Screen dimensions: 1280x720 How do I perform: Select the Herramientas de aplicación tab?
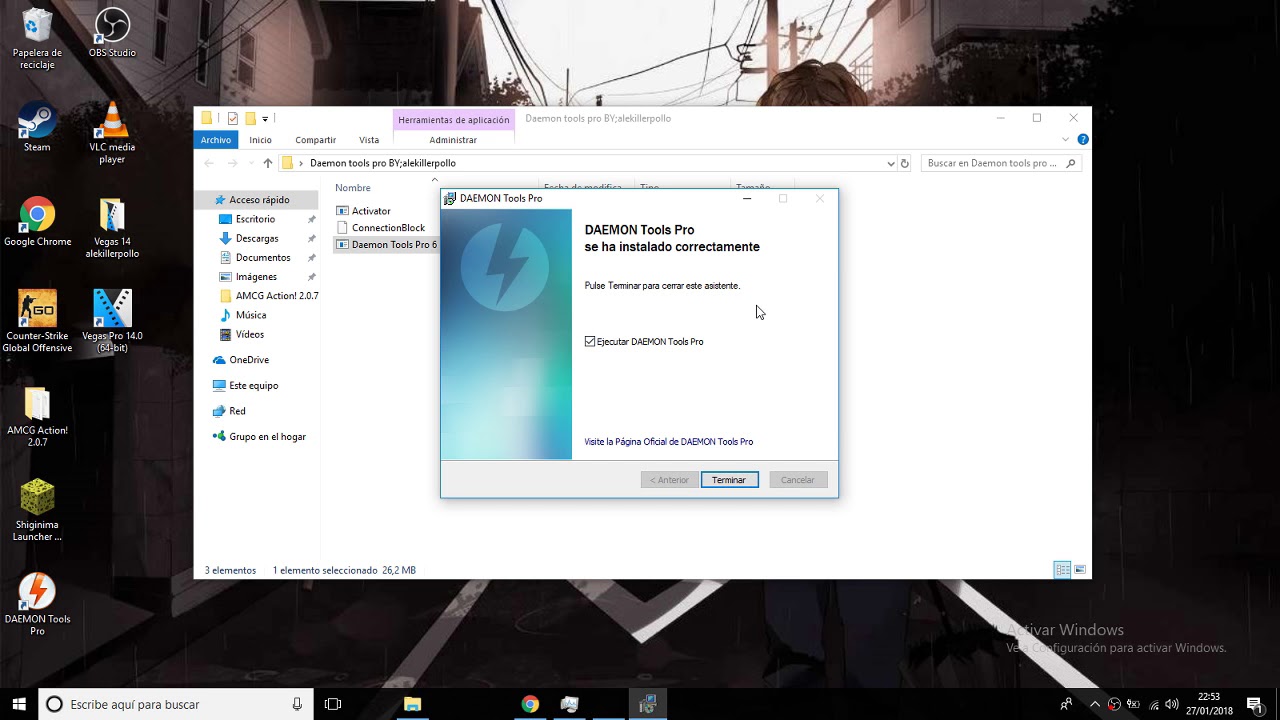pos(453,120)
